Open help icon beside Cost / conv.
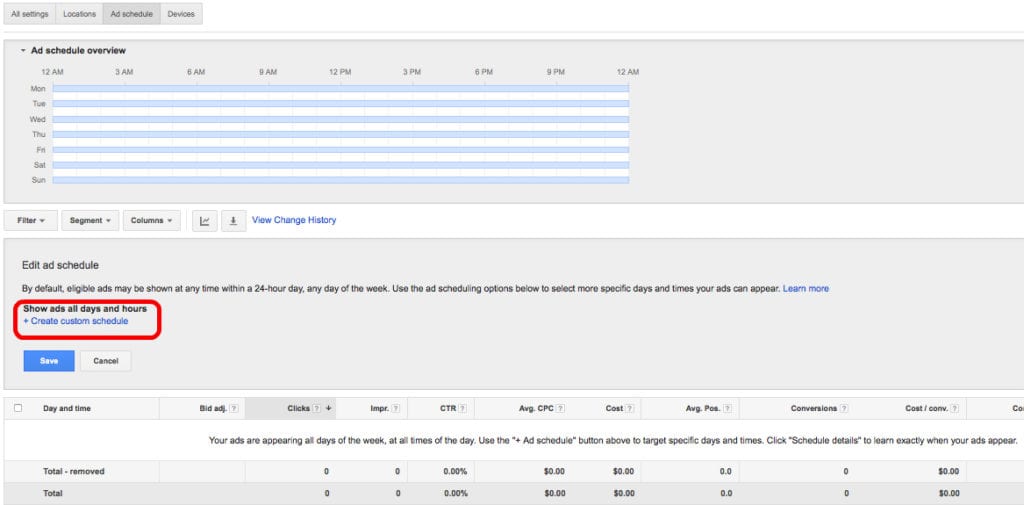This screenshot has height=505, width=1024. [955, 408]
